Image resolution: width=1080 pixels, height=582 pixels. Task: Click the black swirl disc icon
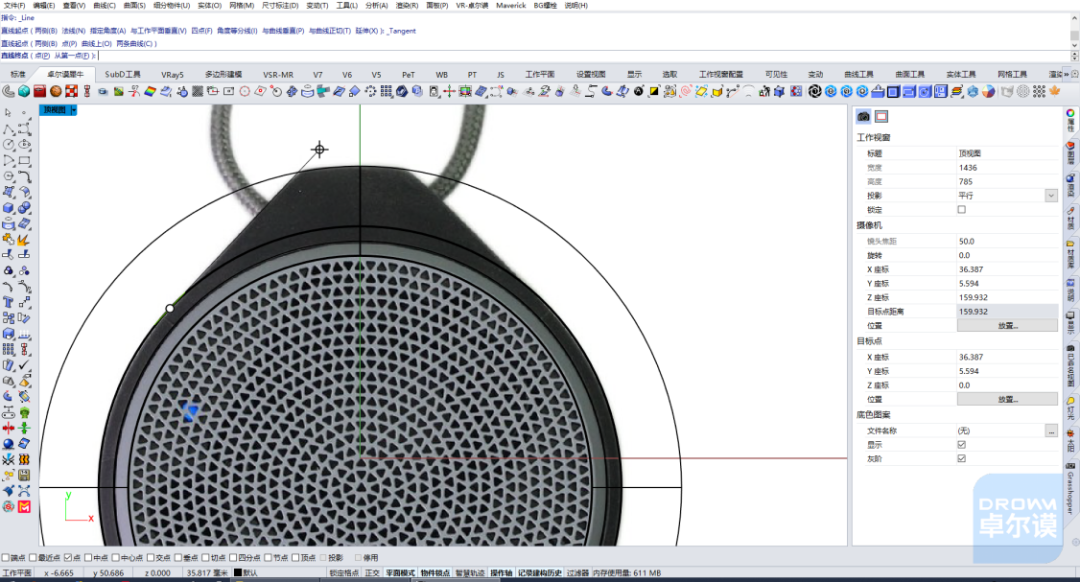(815, 91)
